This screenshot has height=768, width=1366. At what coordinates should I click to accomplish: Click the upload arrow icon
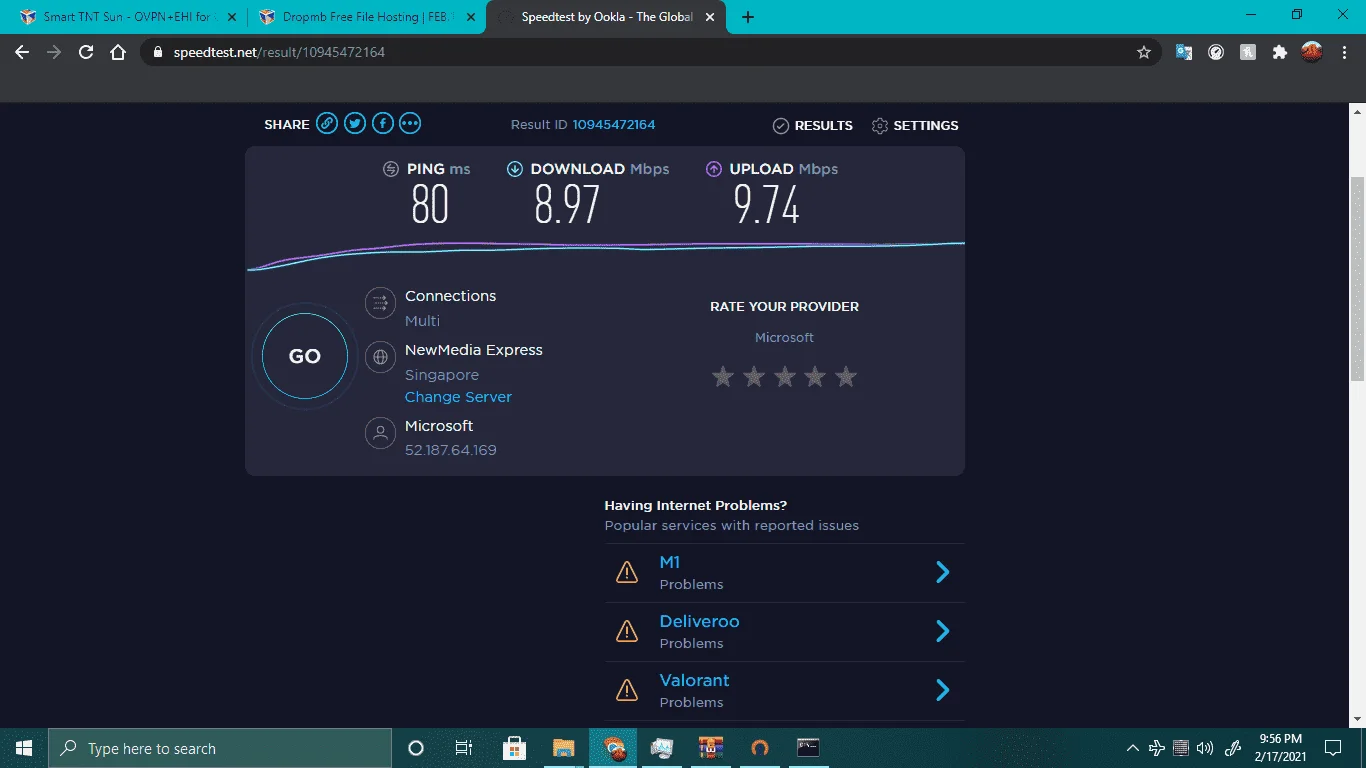pyautogui.click(x=714, y=169)
